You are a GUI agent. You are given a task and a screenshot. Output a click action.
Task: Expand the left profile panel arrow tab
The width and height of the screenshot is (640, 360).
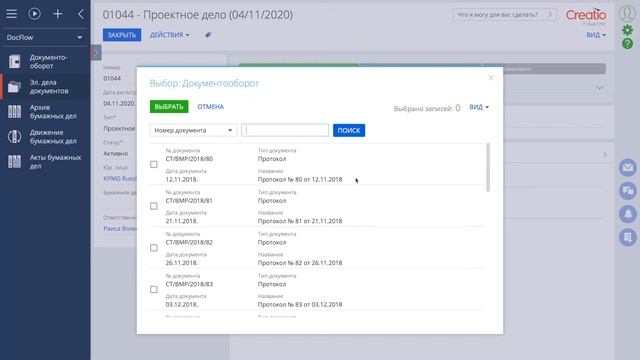[x=96, y=52]
